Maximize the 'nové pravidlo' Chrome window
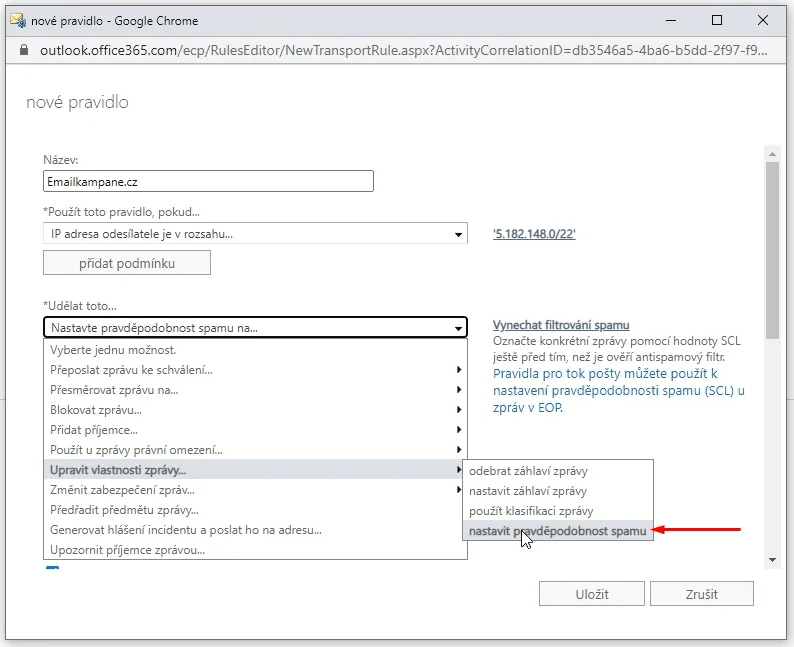The image size is (794, 647). click(x=717, y=20)
